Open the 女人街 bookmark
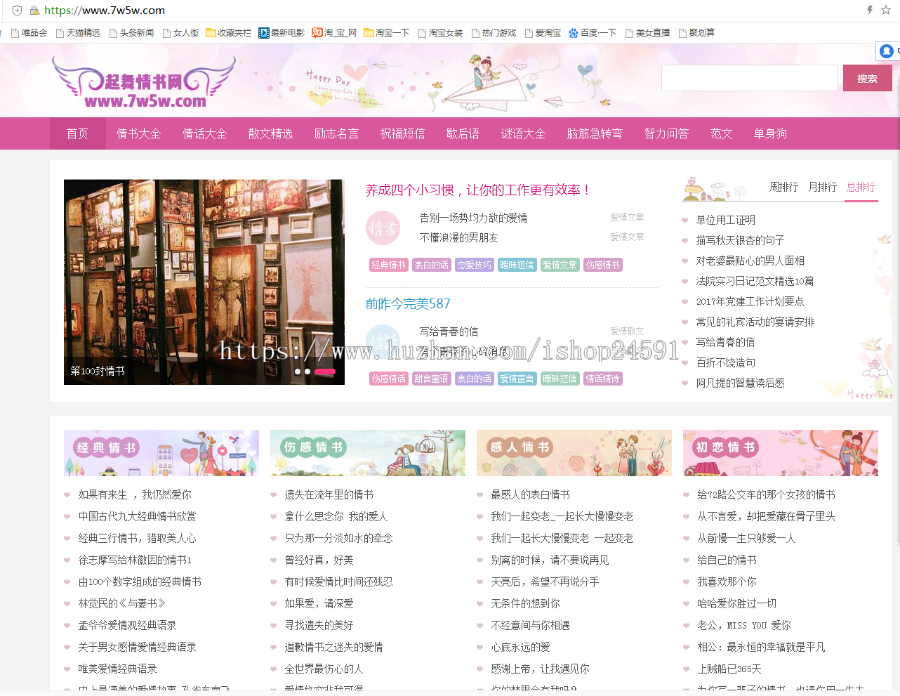The height and width of the screenshot is (696, 900). (x=181, y=33)
